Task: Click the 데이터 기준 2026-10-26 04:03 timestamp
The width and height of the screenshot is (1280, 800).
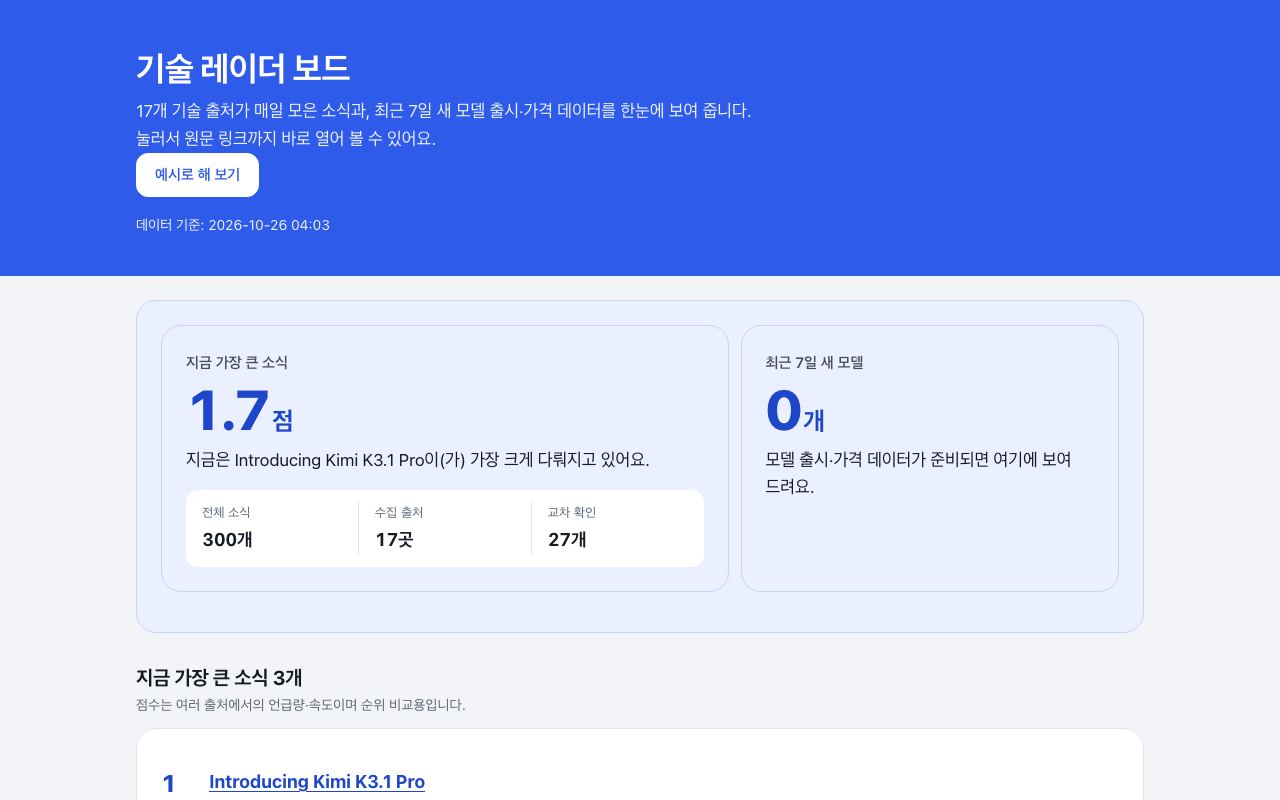Action: click(x=233, y=225)
